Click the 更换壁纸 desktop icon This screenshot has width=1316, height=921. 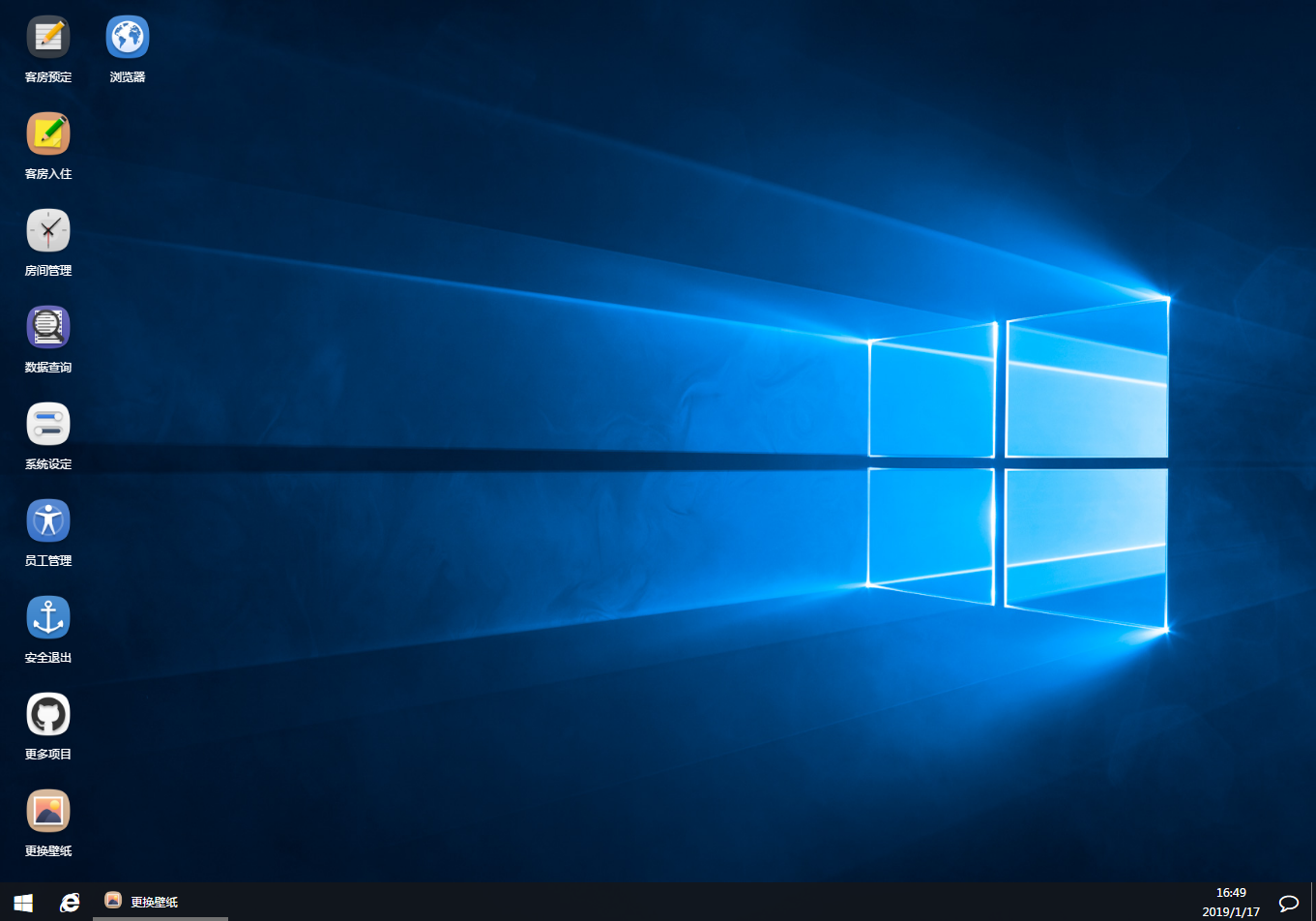(48, 811)
